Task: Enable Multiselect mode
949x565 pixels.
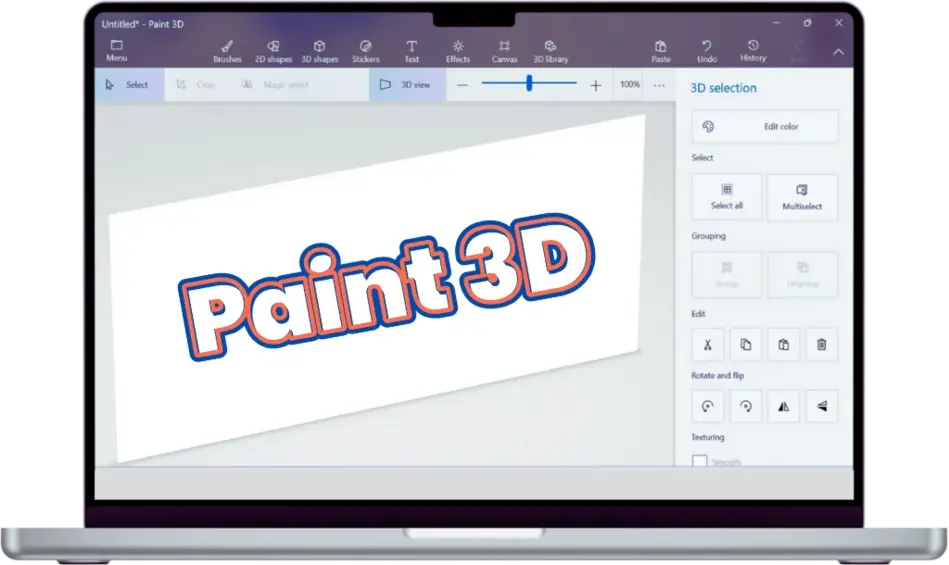Action: (x=801, y=196)
